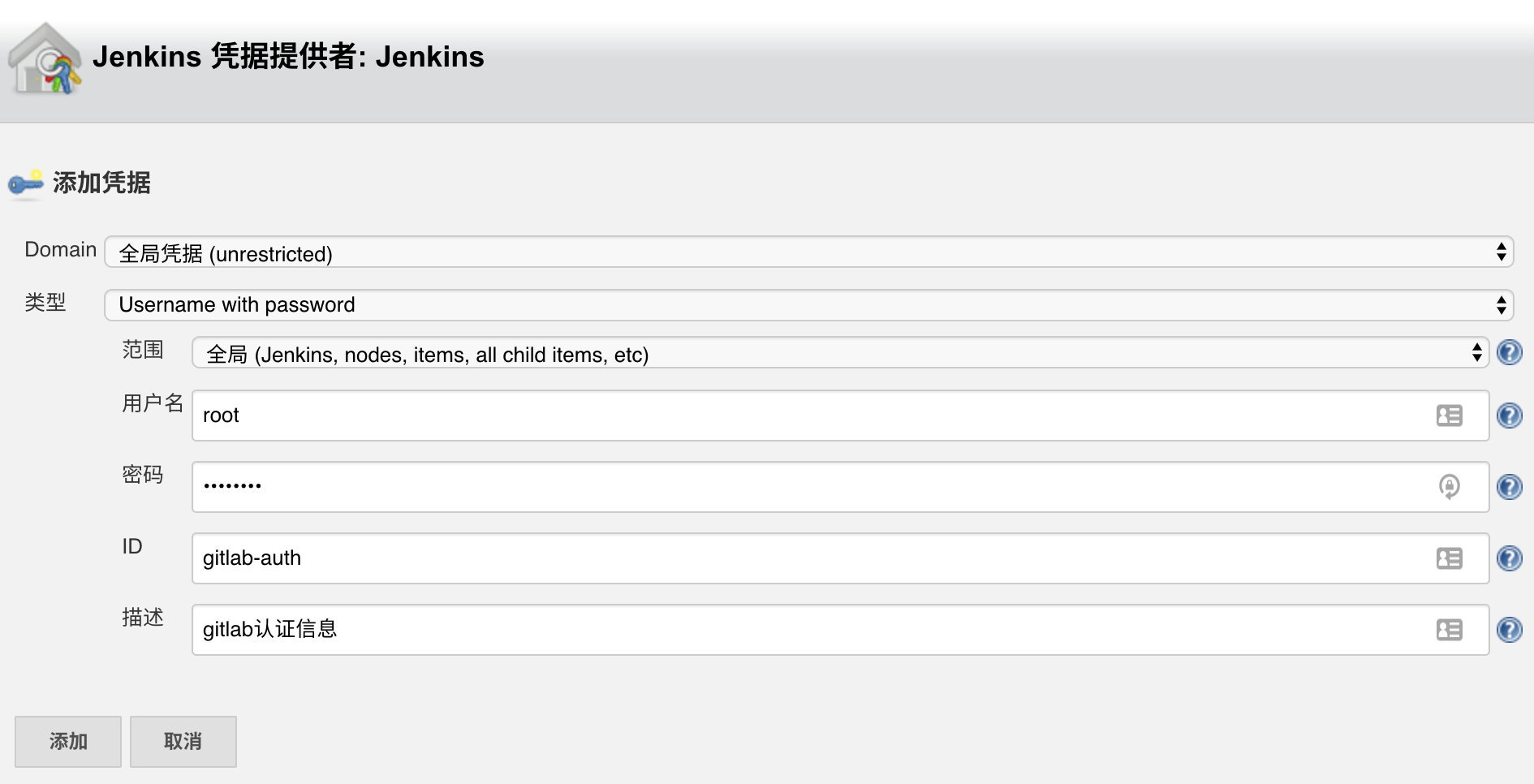
Task: Open help for the 范围 scope field
Action: click(1509, 352)
